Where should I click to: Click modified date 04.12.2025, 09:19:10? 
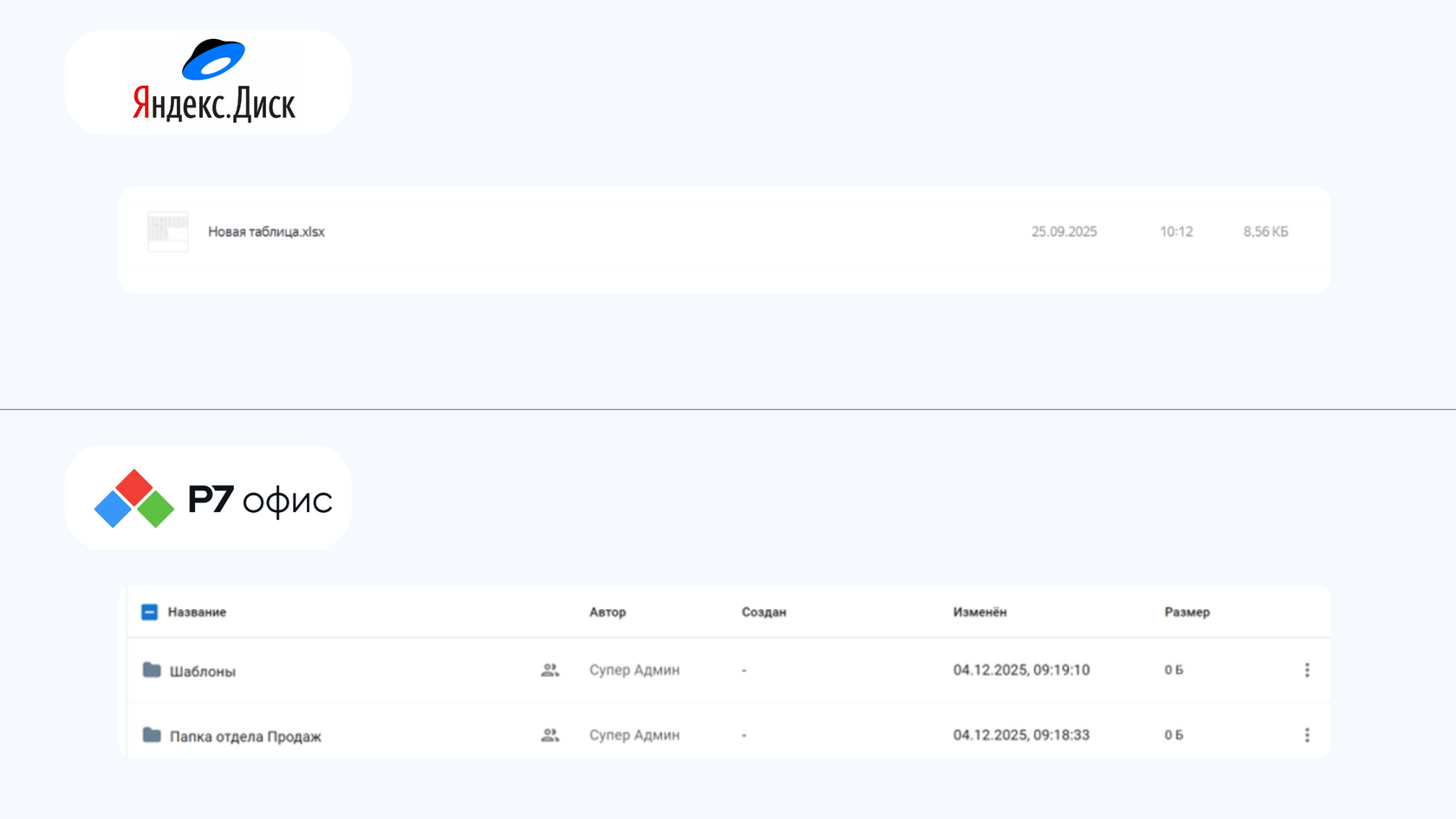pos(1022,670)
